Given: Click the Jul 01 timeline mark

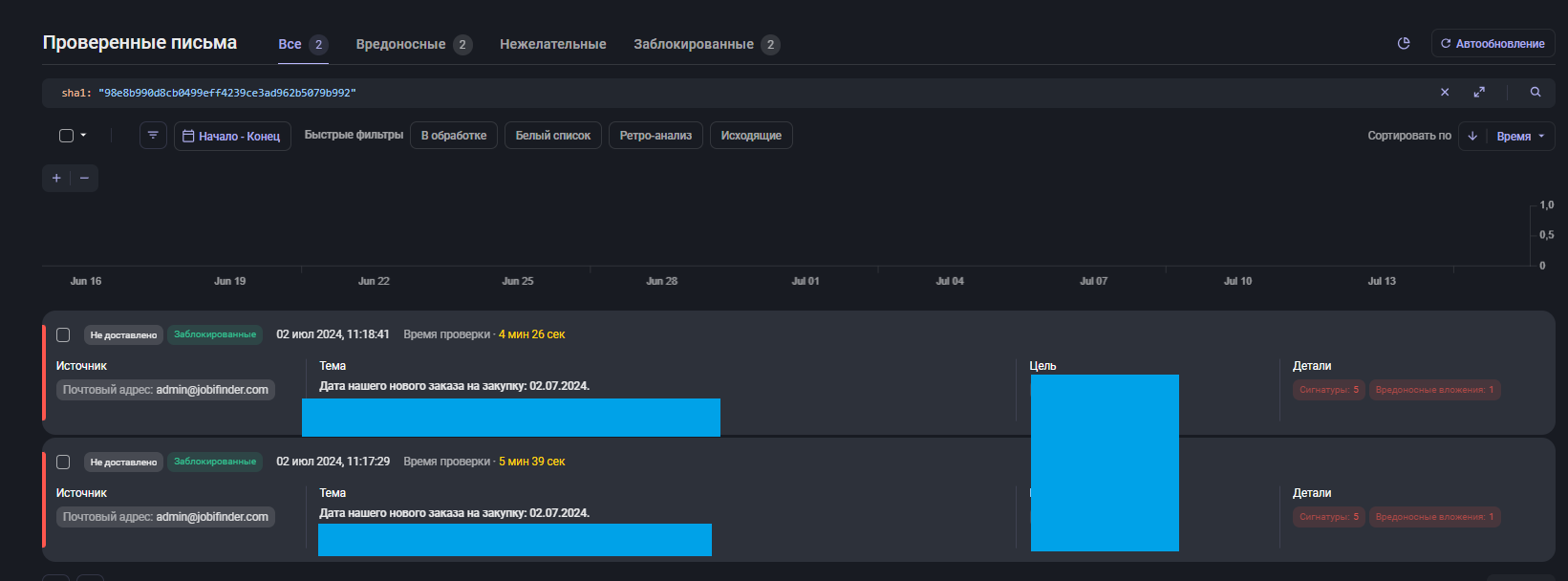Looking at the screenshot, I should pyautogui.click(x=805, y=281).
